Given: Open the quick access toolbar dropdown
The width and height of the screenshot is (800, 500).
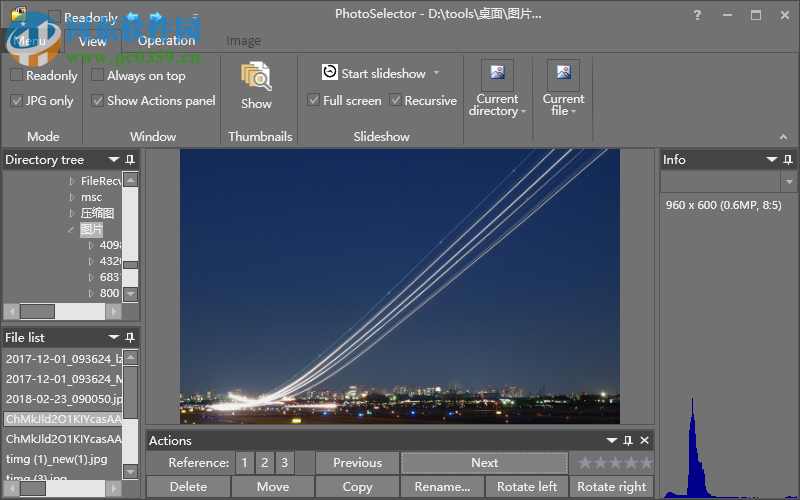Looking at the screenshot, I should [x=195, y=17].
